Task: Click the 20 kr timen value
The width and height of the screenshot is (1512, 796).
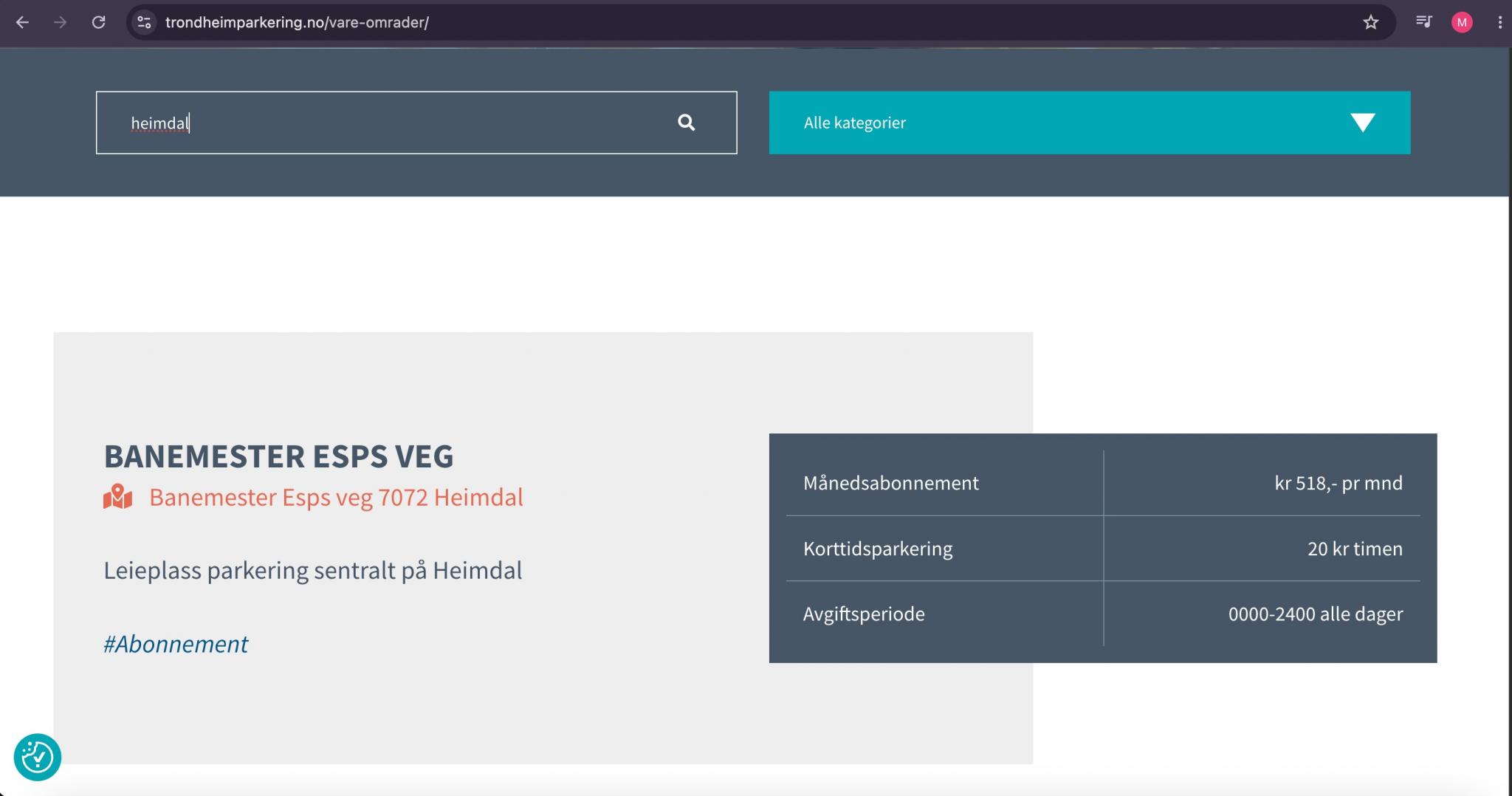Action: click(1355, 549)
